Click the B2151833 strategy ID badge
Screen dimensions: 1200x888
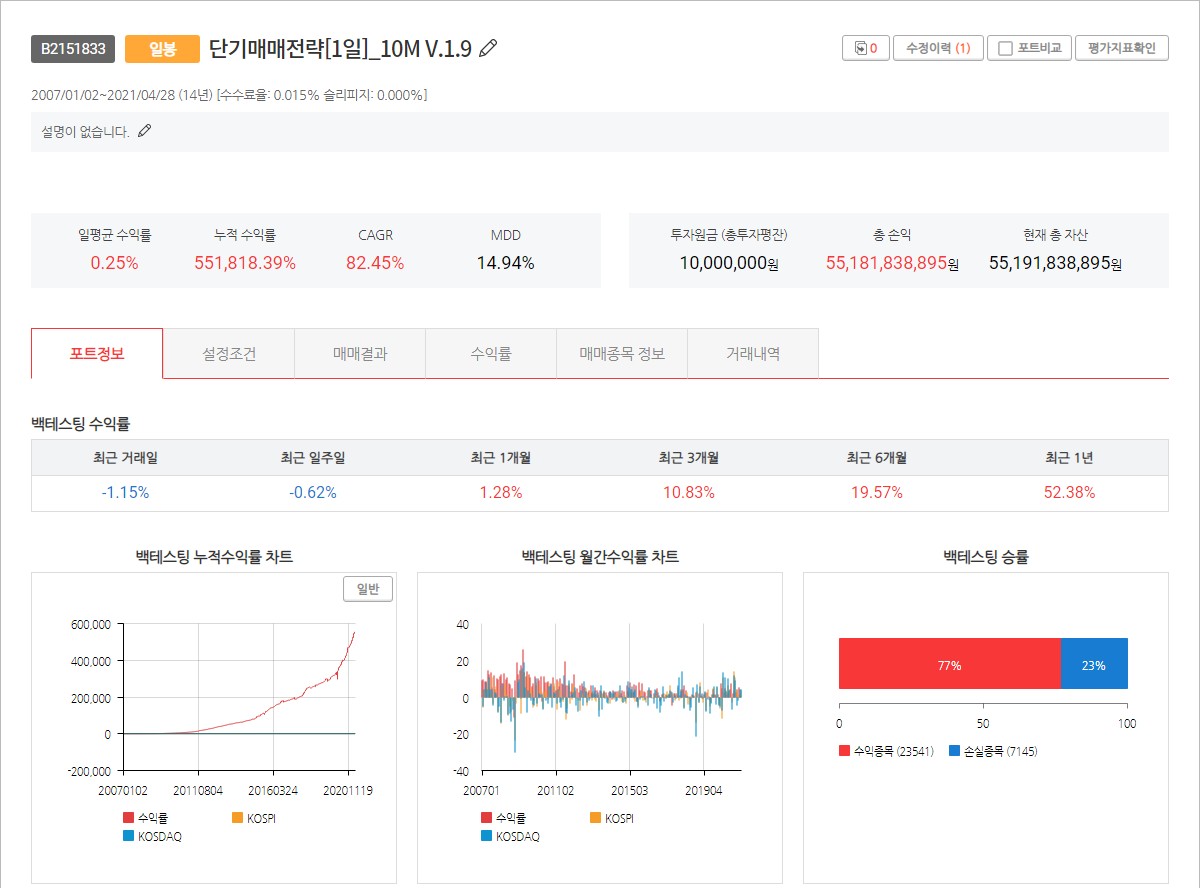coord(73,49)
